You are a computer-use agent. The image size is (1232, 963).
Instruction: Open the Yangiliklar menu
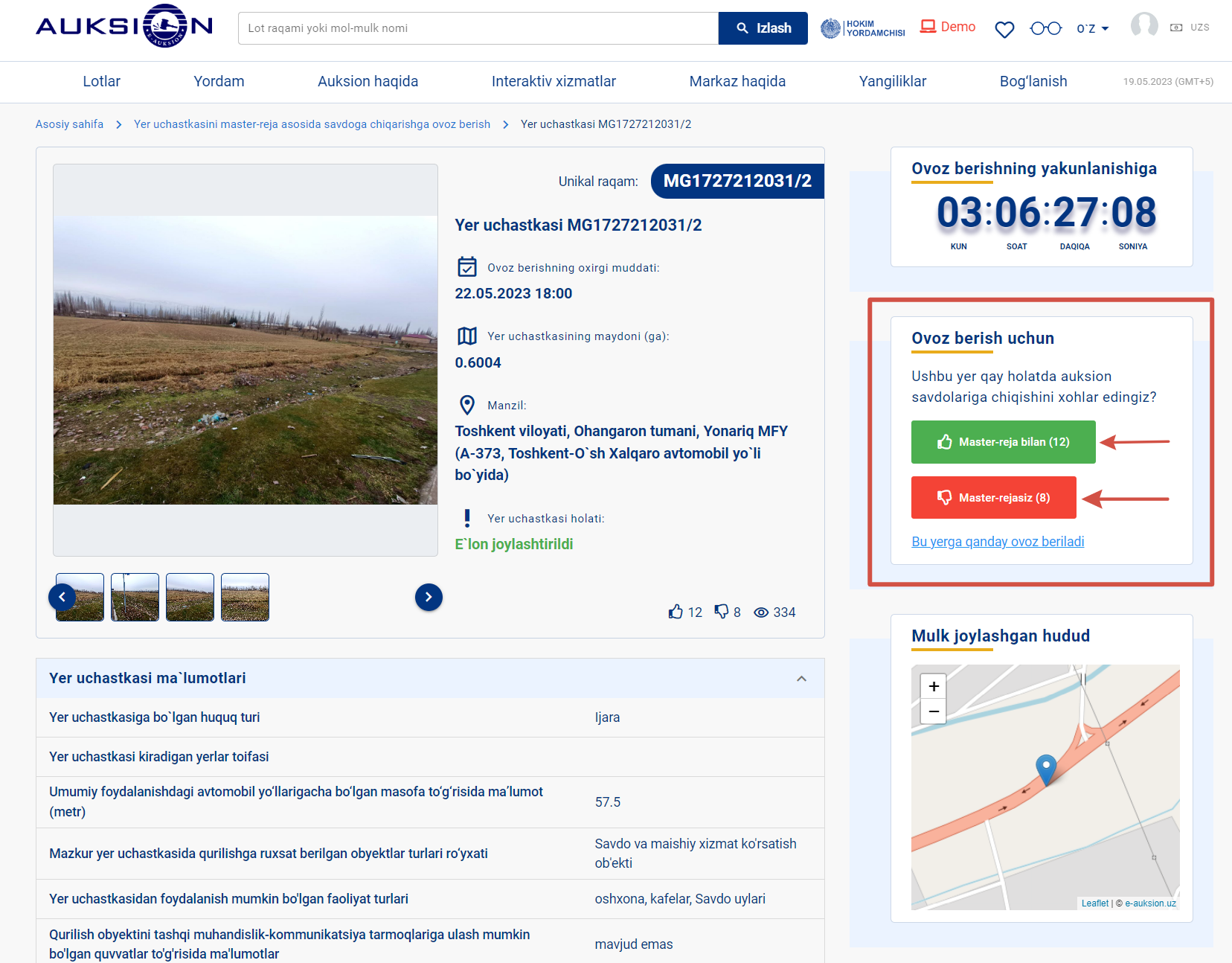pos(892,81)
